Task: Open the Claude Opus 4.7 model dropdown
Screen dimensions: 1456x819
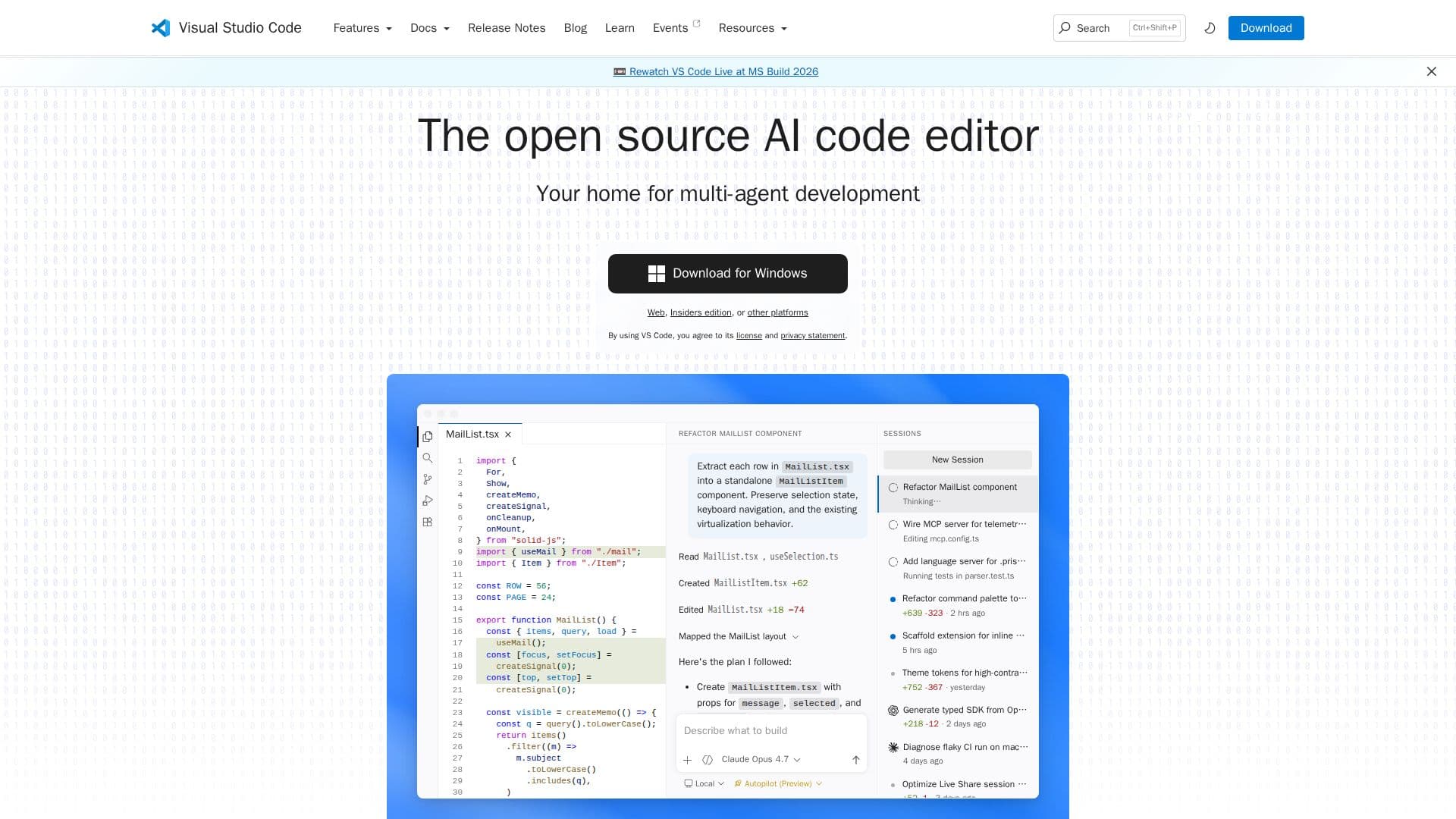Action: (x=761, y=760)
